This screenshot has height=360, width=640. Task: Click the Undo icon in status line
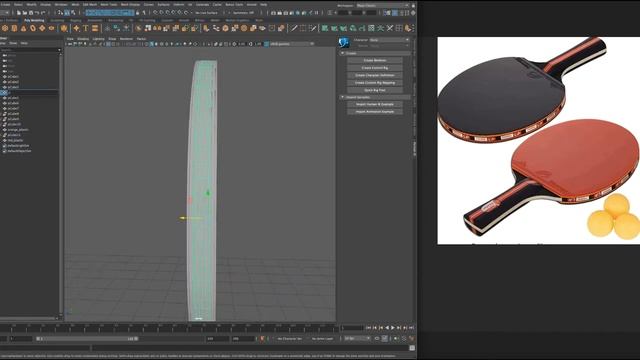[37, 13]
